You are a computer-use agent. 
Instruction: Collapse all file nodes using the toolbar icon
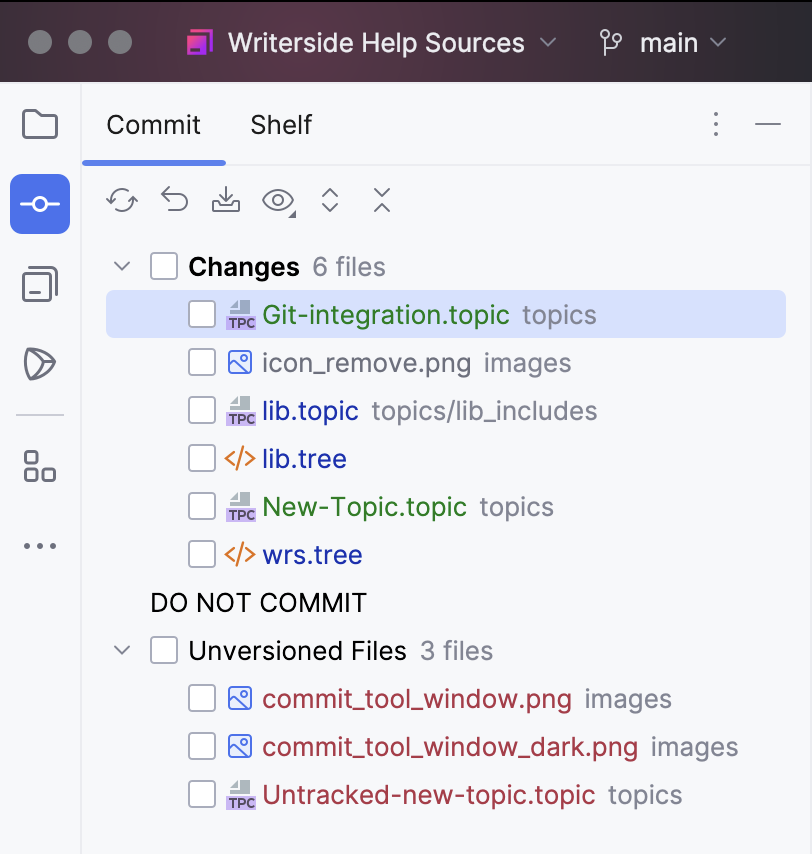pos(381,200)
